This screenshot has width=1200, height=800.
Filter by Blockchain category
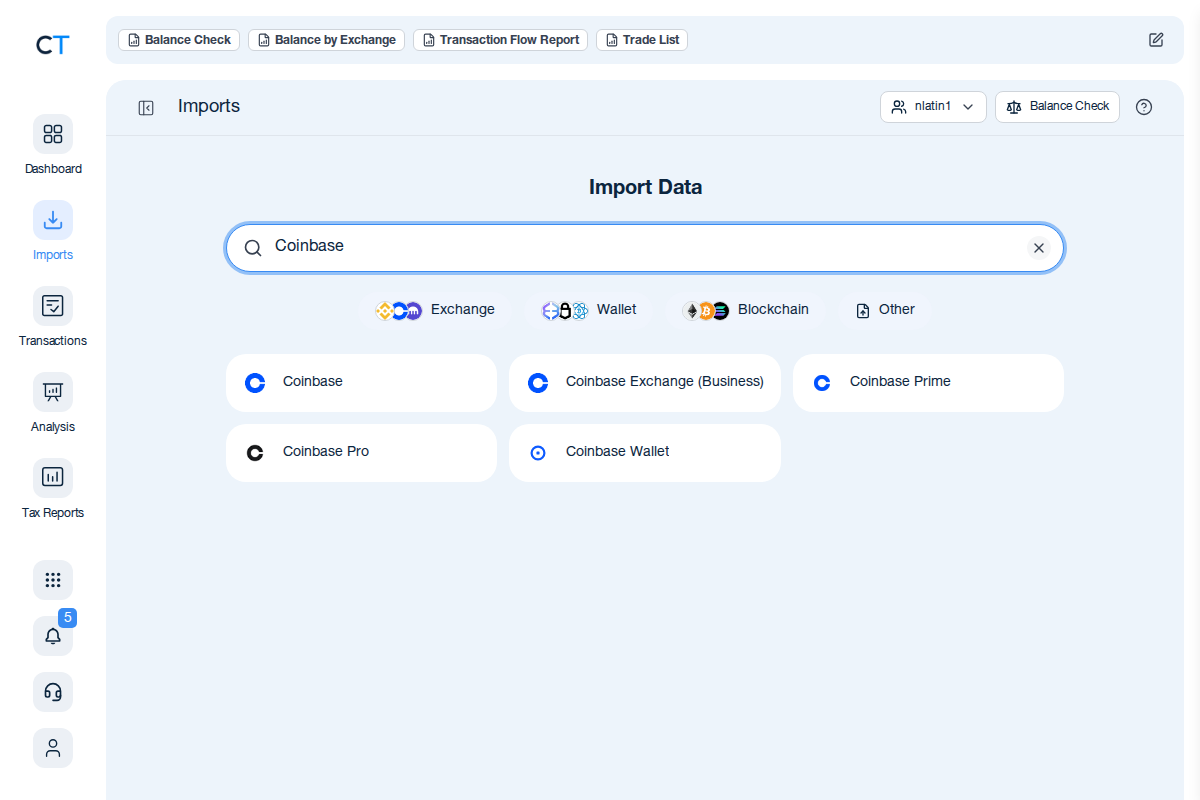coord(746,310)
